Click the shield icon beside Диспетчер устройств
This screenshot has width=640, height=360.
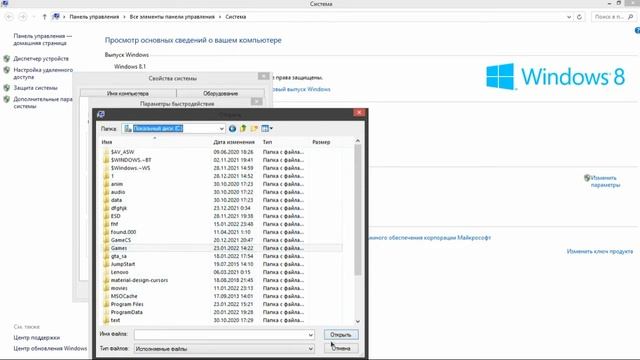[x=7, y=59]
